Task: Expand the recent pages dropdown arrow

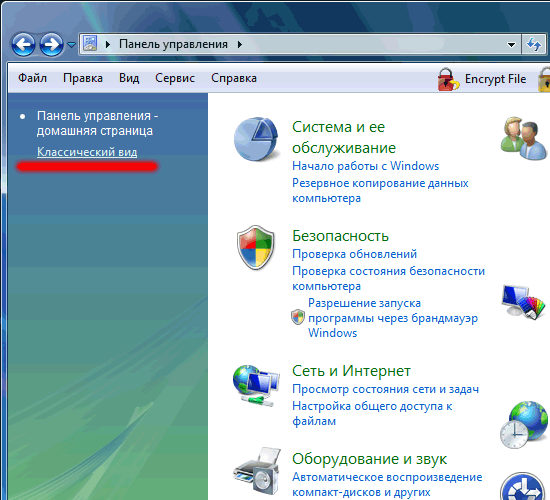Action: 71,45
